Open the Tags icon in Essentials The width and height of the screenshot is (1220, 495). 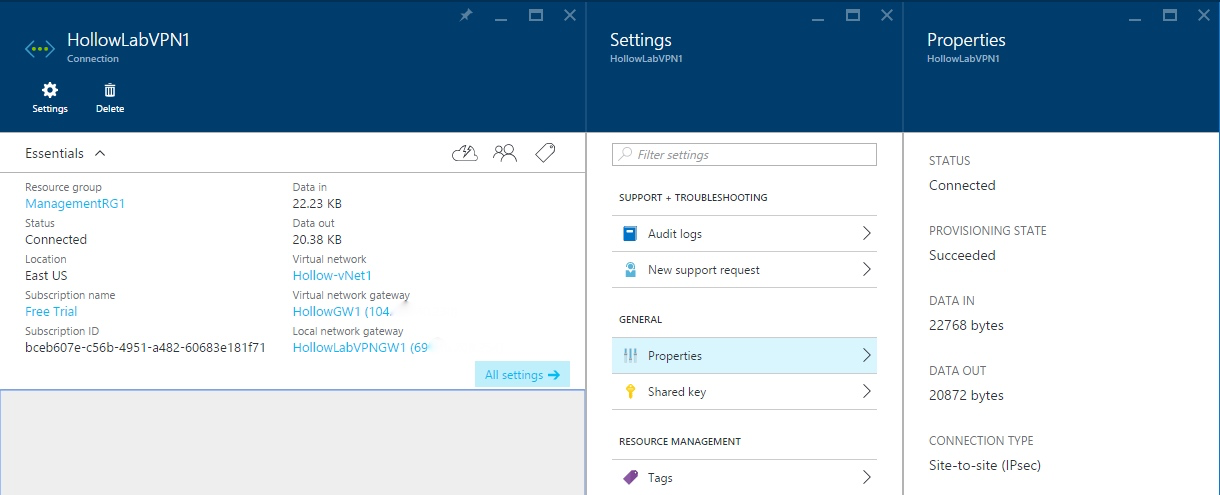[545, 153]
